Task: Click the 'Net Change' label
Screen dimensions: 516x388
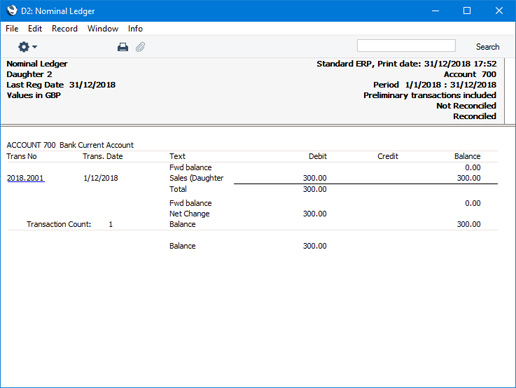Action: pos(189,214)
